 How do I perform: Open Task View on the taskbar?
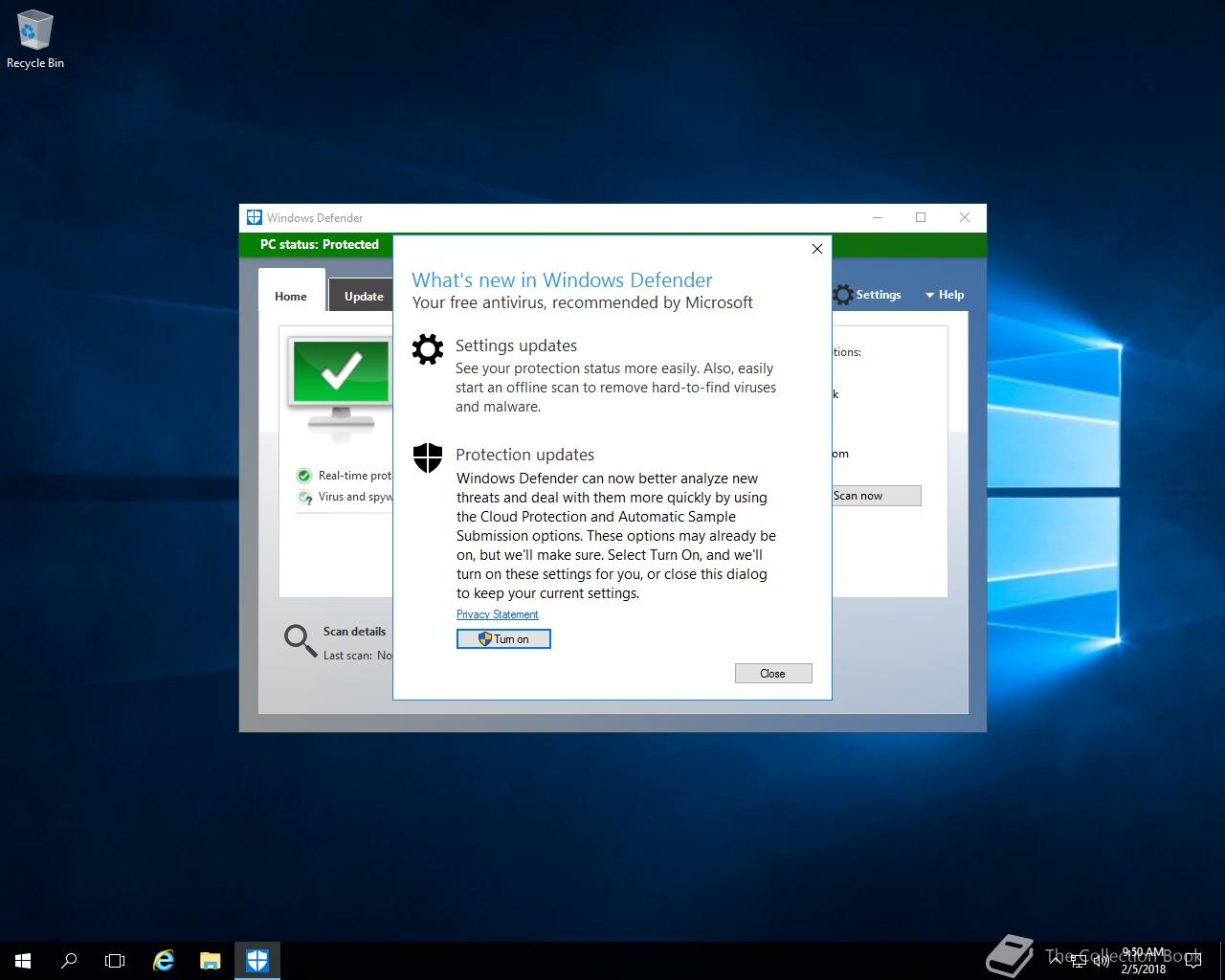pyautogui.click(x=115, y=960)
